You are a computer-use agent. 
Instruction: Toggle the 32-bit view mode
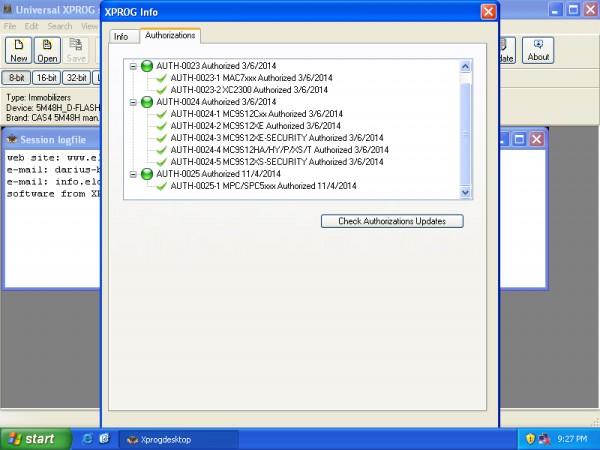[77, 78]
